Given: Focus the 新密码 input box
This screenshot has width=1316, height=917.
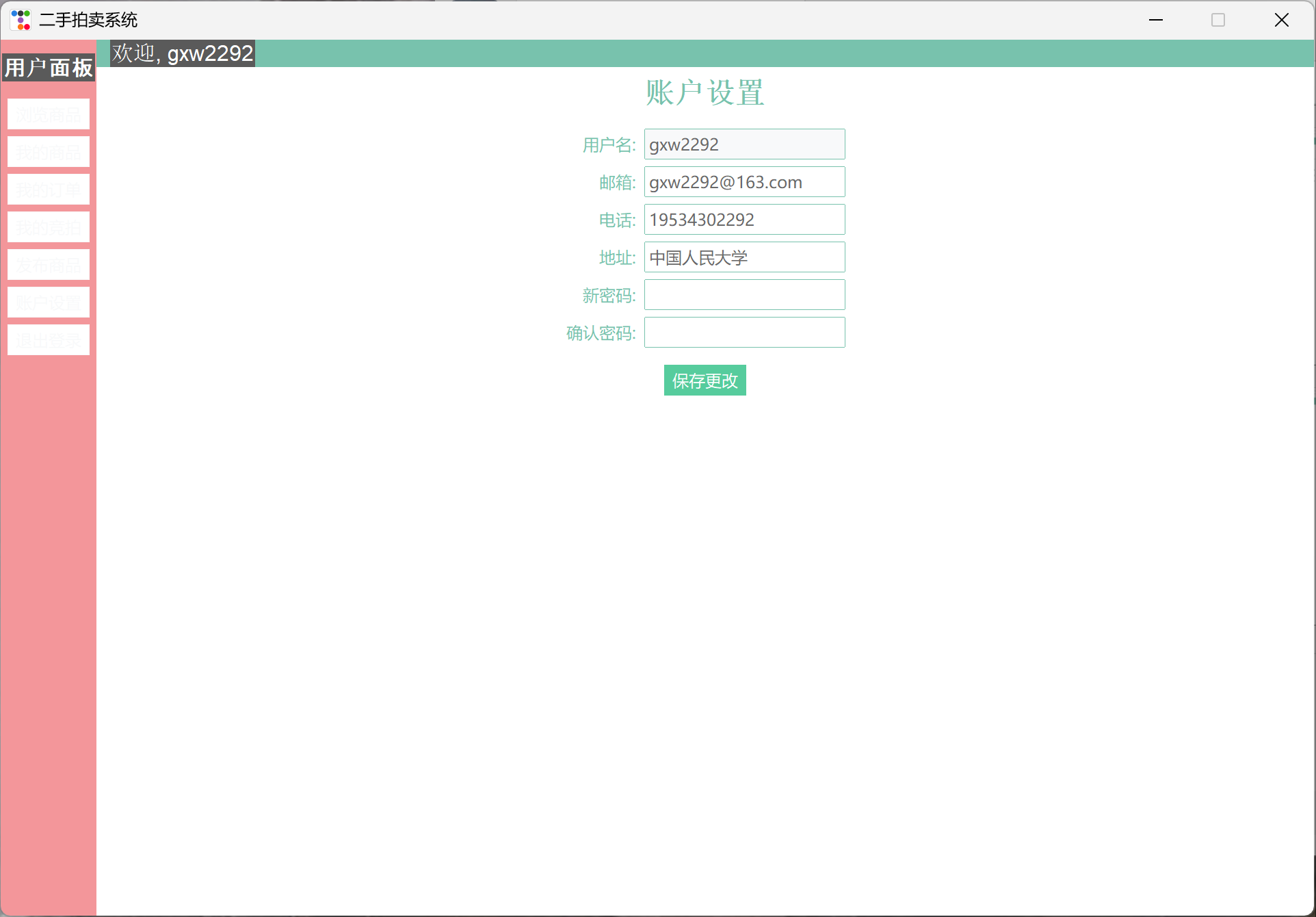Looking at the screenshot, I should pyautogui.click(x=744, y=295).
